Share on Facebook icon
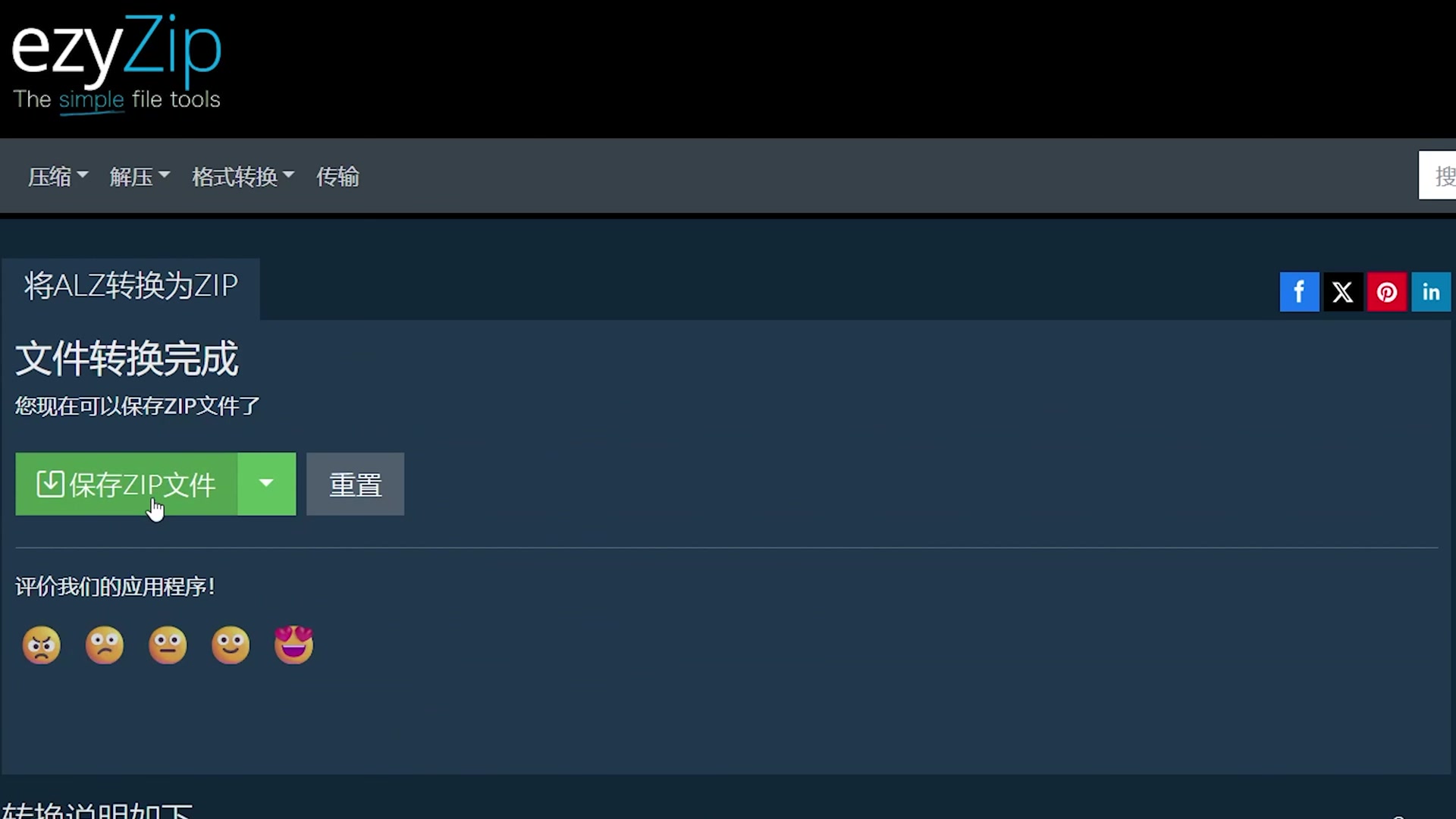Viewport: 1456px width, 819px height. (1299, 292)
